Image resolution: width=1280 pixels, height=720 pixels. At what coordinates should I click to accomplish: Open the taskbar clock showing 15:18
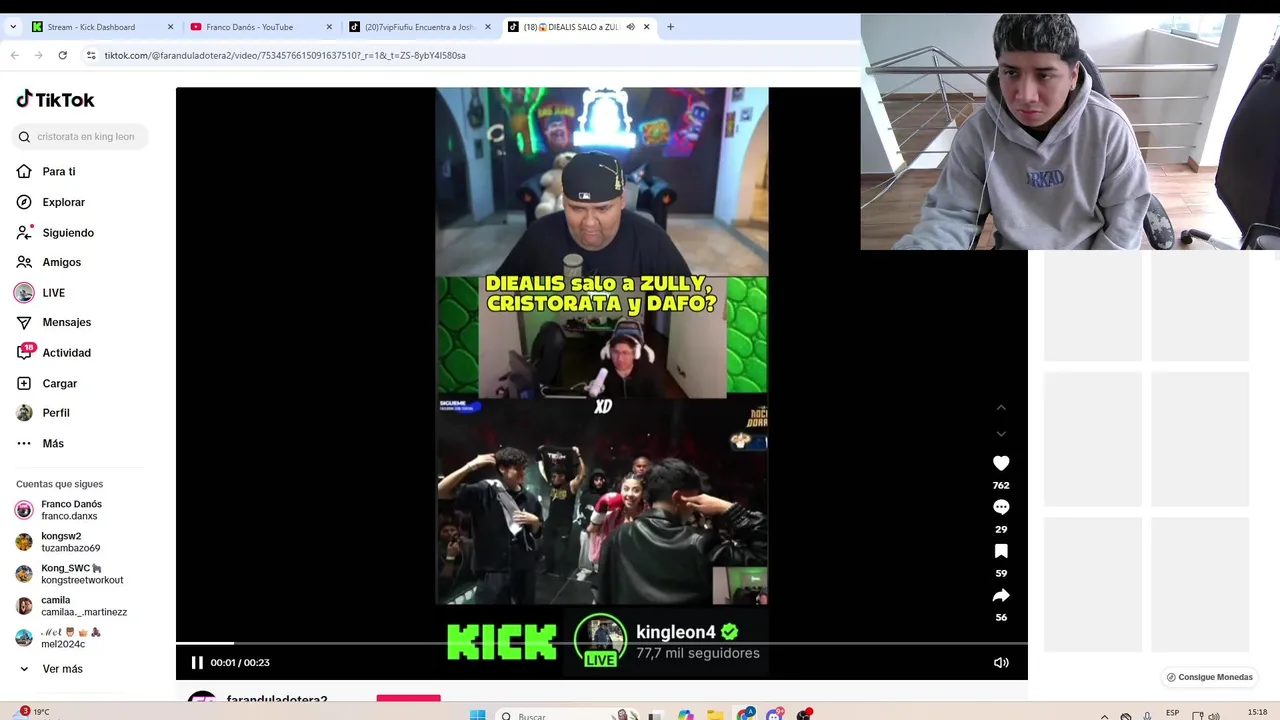click(1257, 713)
